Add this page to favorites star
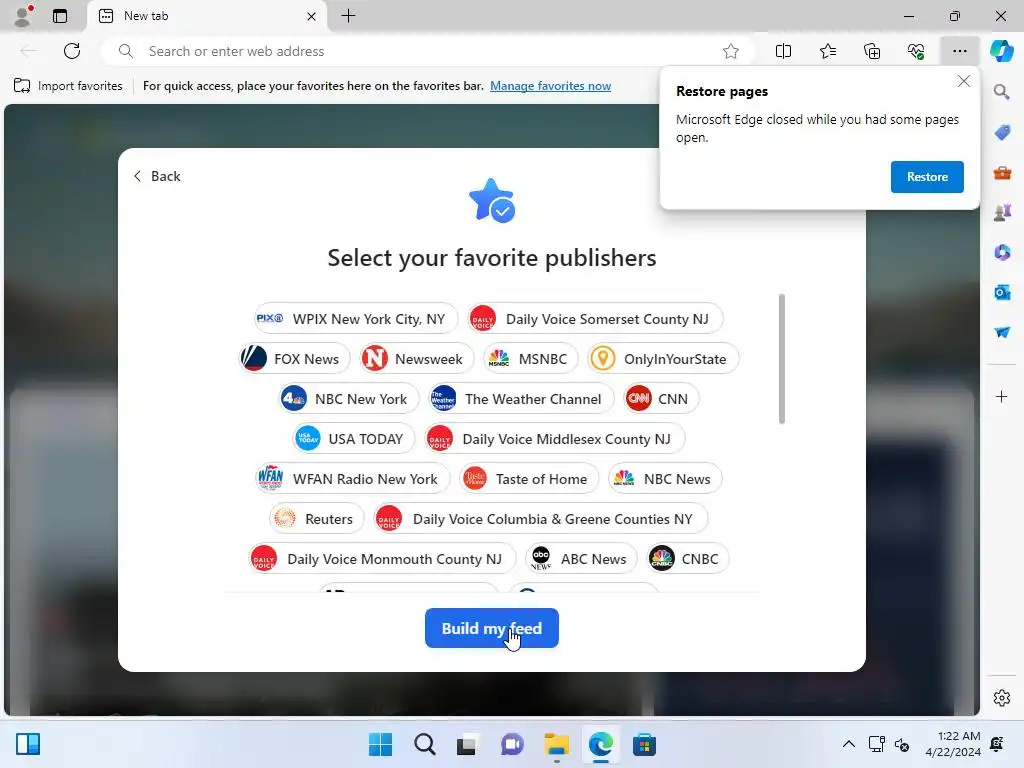Screen dimensions: 1024x768 [731, 51]
